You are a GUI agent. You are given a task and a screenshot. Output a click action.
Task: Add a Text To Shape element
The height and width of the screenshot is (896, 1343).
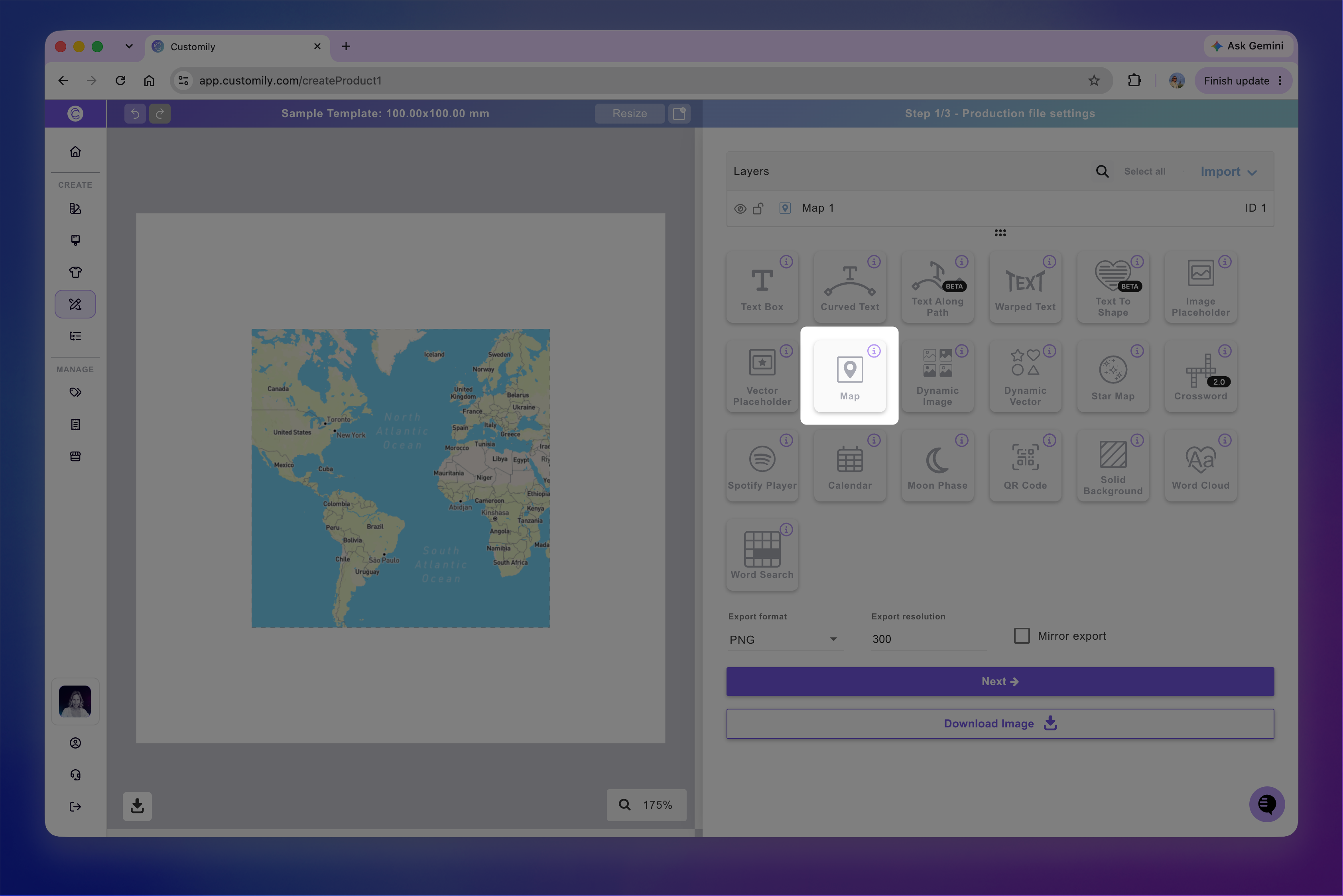point(1113,287)
